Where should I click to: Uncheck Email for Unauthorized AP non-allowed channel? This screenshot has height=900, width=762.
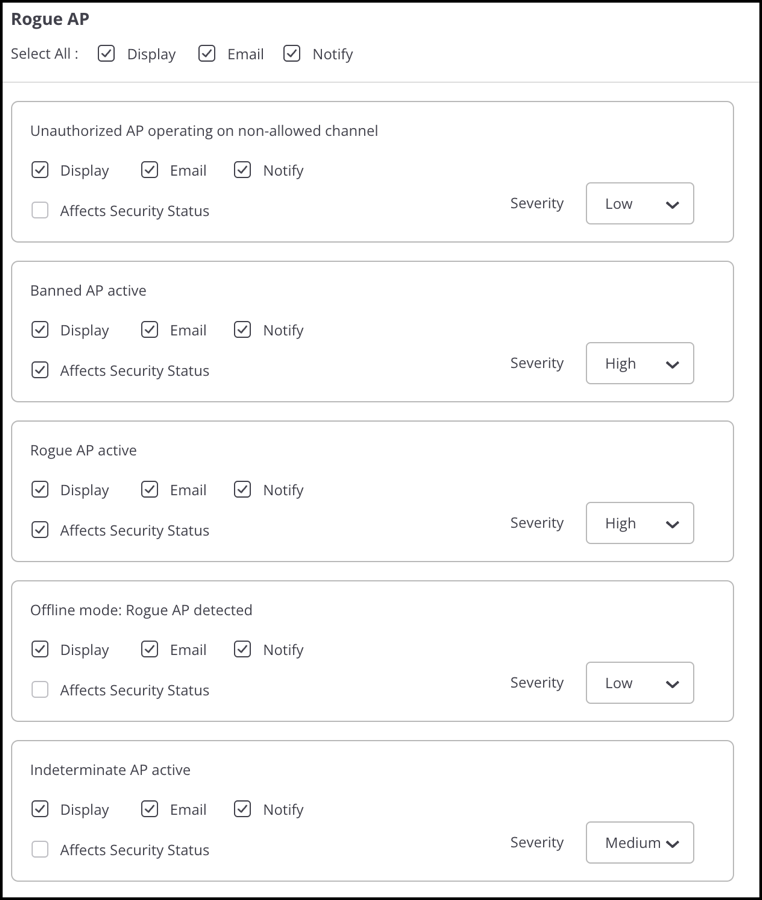149,170
